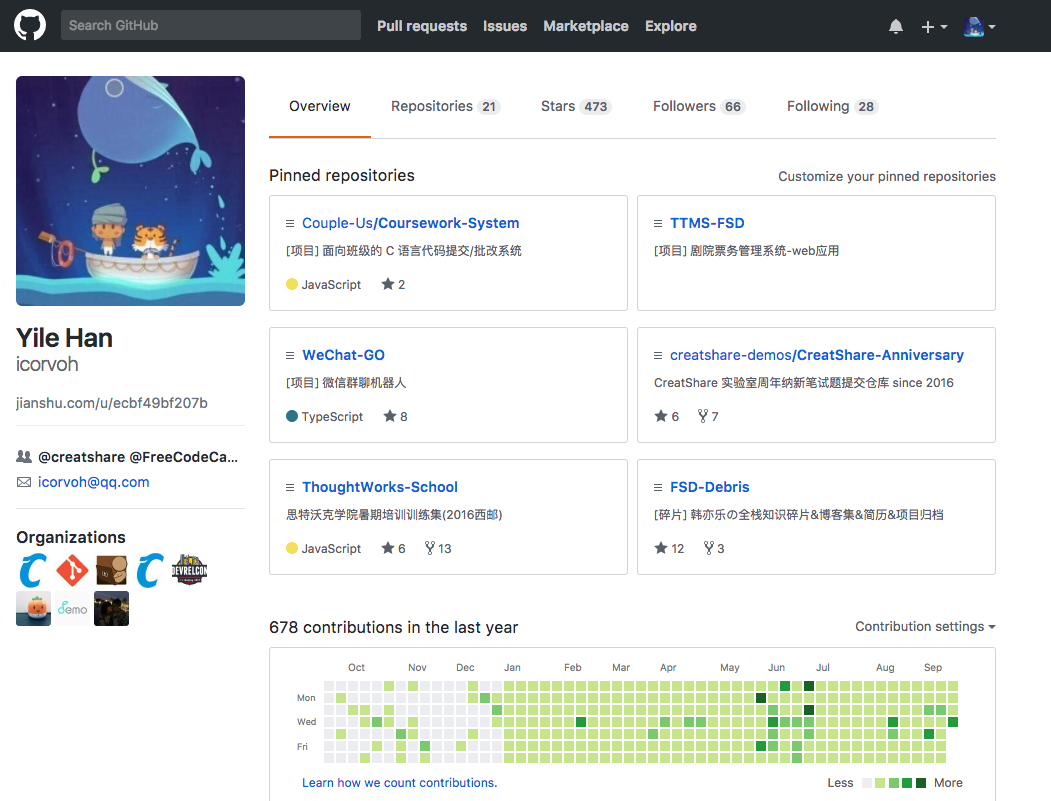Open the Stars tab

coord(576,106)
